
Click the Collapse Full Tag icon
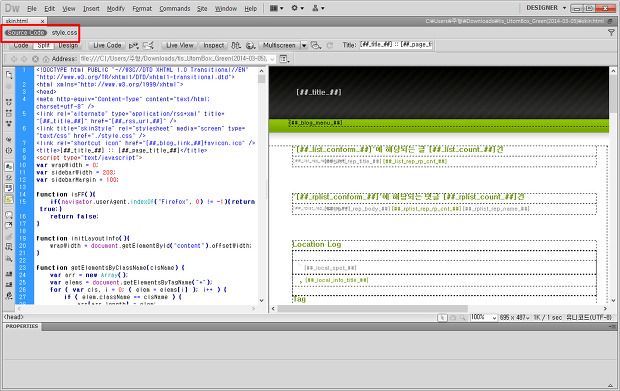coord(9,102)
